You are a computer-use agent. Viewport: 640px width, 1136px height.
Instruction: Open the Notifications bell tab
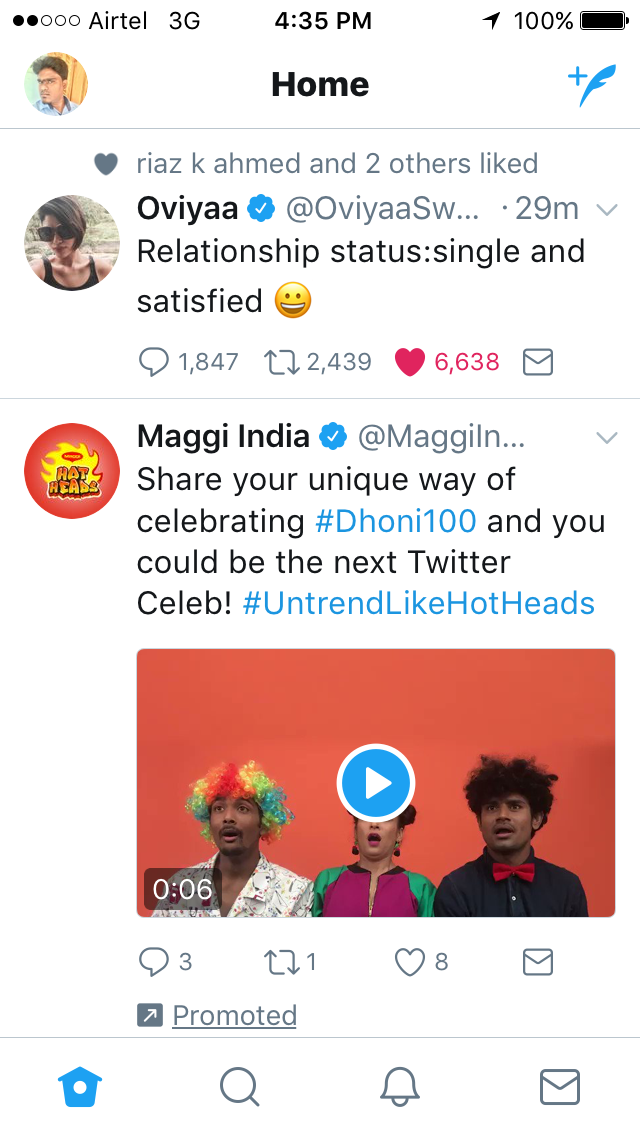(399, 1087)
